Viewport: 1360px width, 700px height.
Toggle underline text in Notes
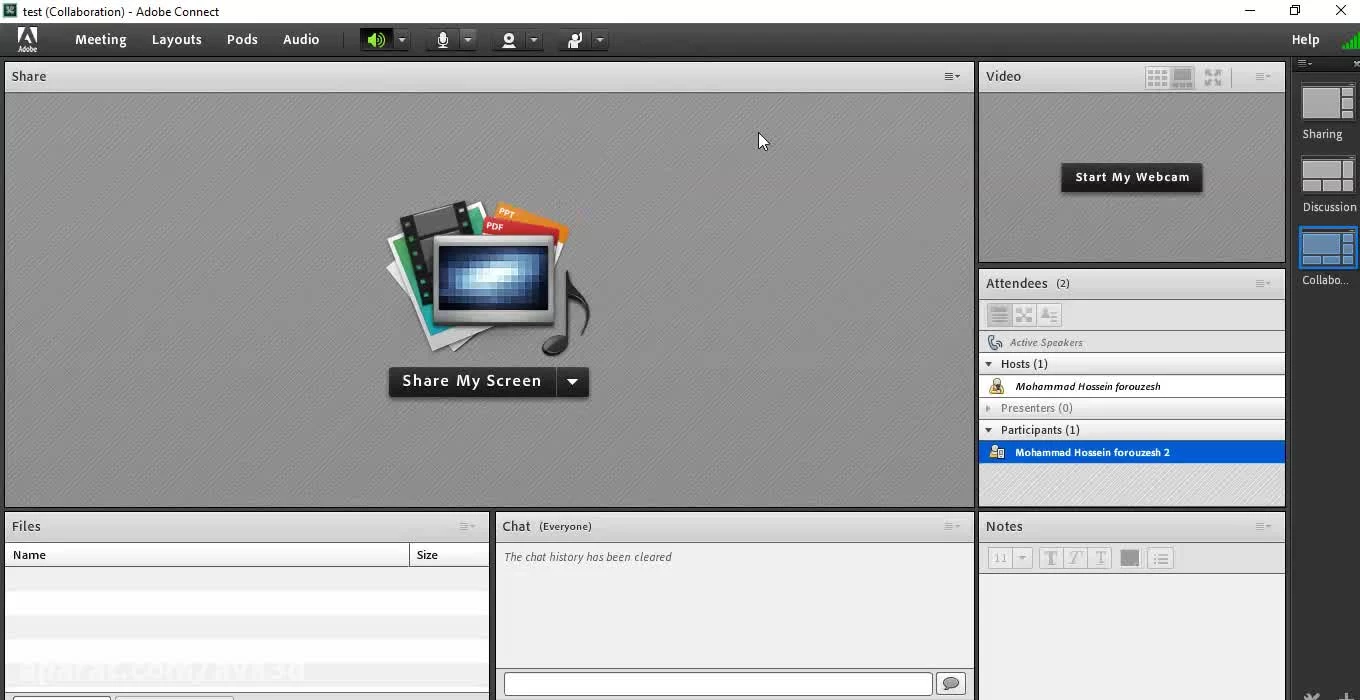click(x=1100, y=559)
